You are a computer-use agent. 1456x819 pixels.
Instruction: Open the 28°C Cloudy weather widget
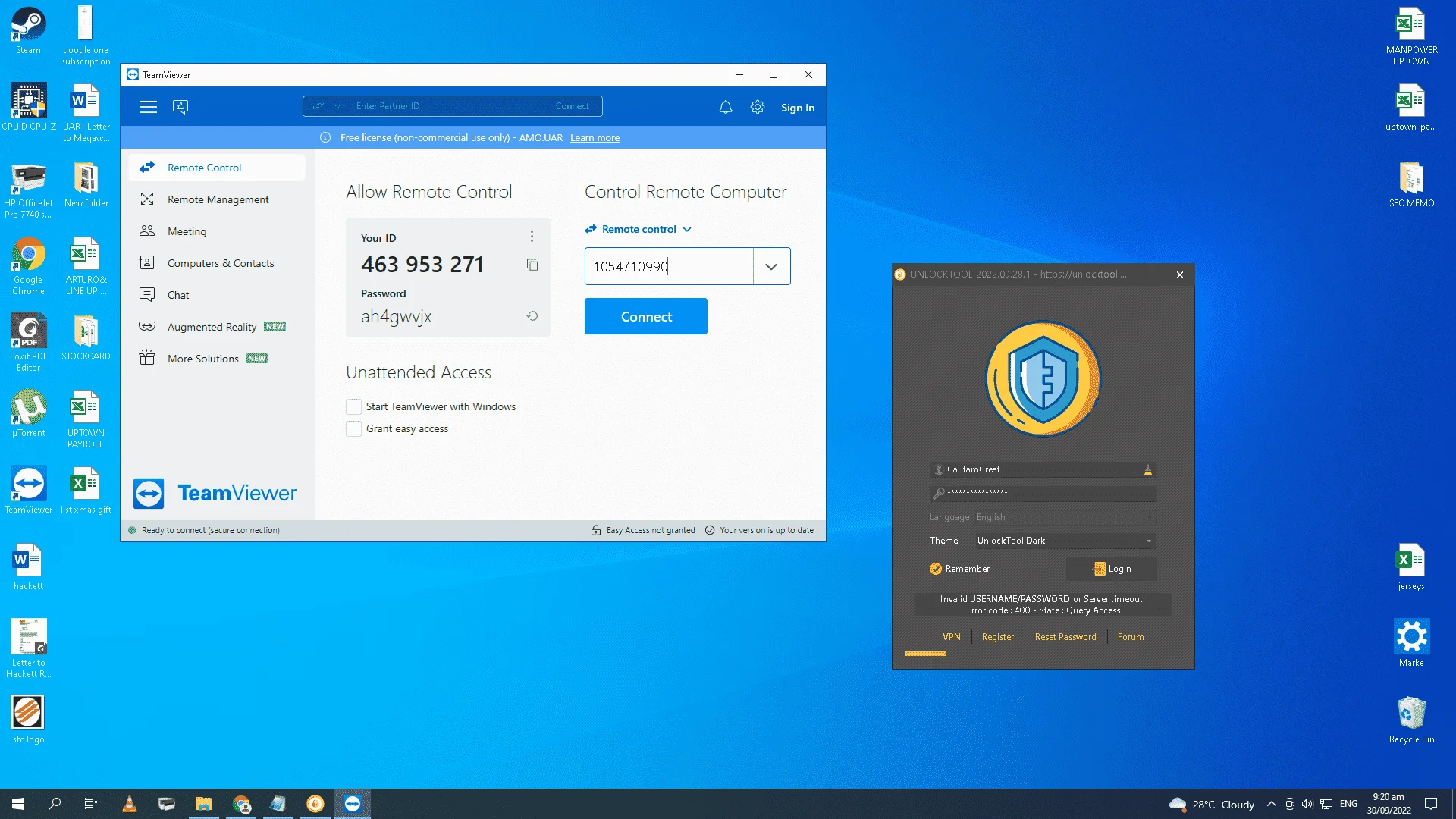[x=1212, y=804]
